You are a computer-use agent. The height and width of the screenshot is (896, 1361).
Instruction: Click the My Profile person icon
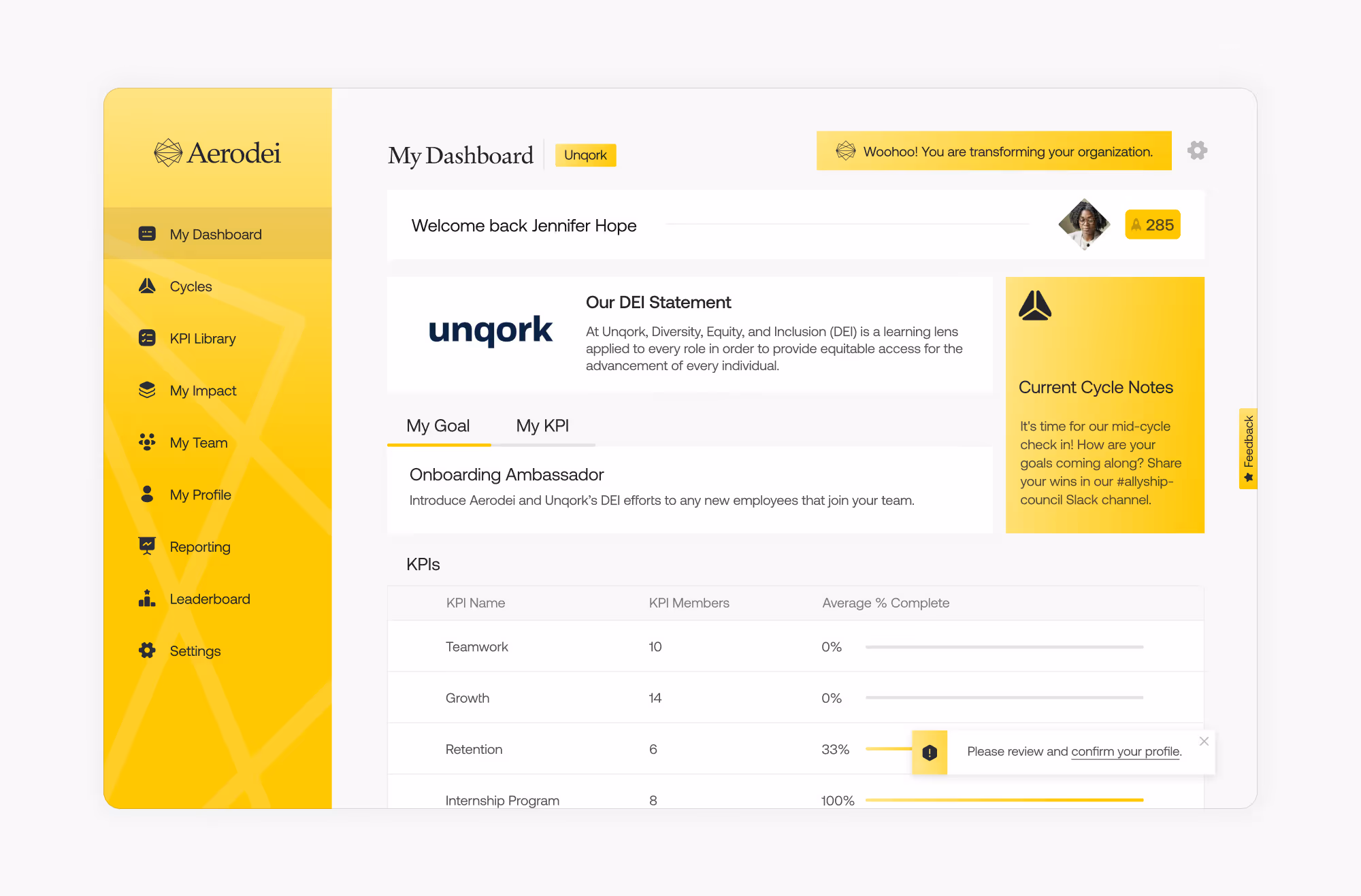coord(147,494)
